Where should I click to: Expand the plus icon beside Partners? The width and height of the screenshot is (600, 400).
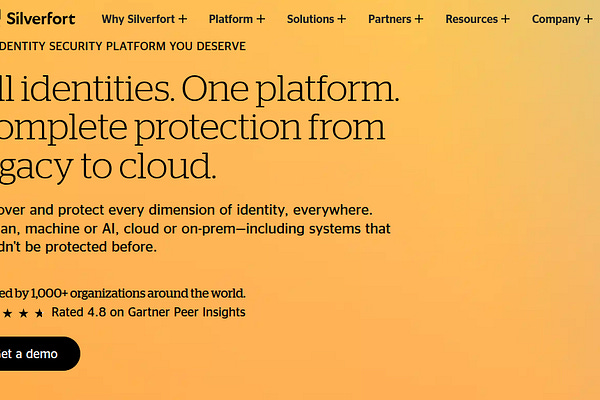tap(419, 19)
